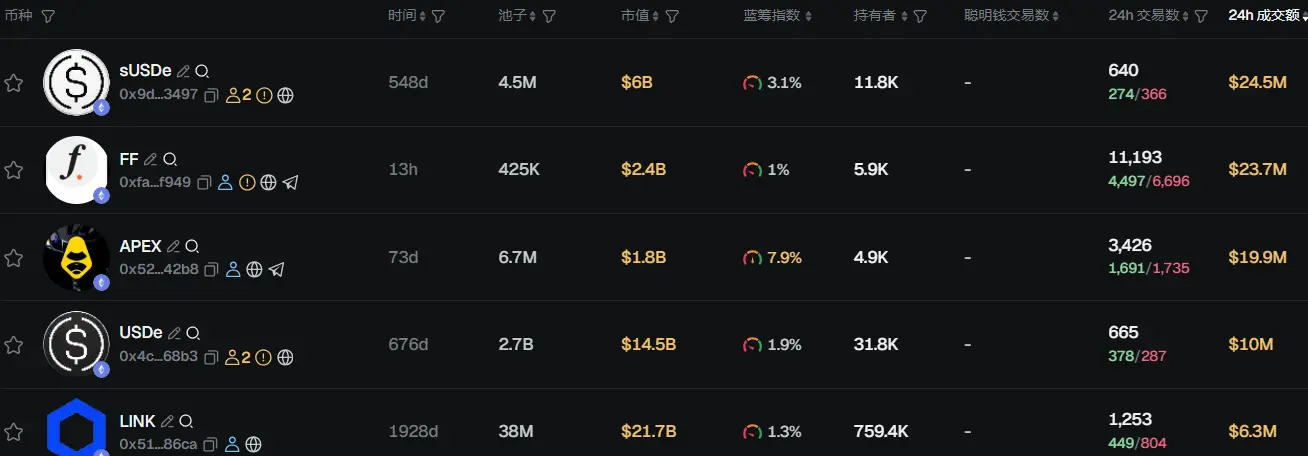The width and height of the screenshot is (1308, 456).
Task: Click the warning icon on the FF row
Action: tap(247, 183)
